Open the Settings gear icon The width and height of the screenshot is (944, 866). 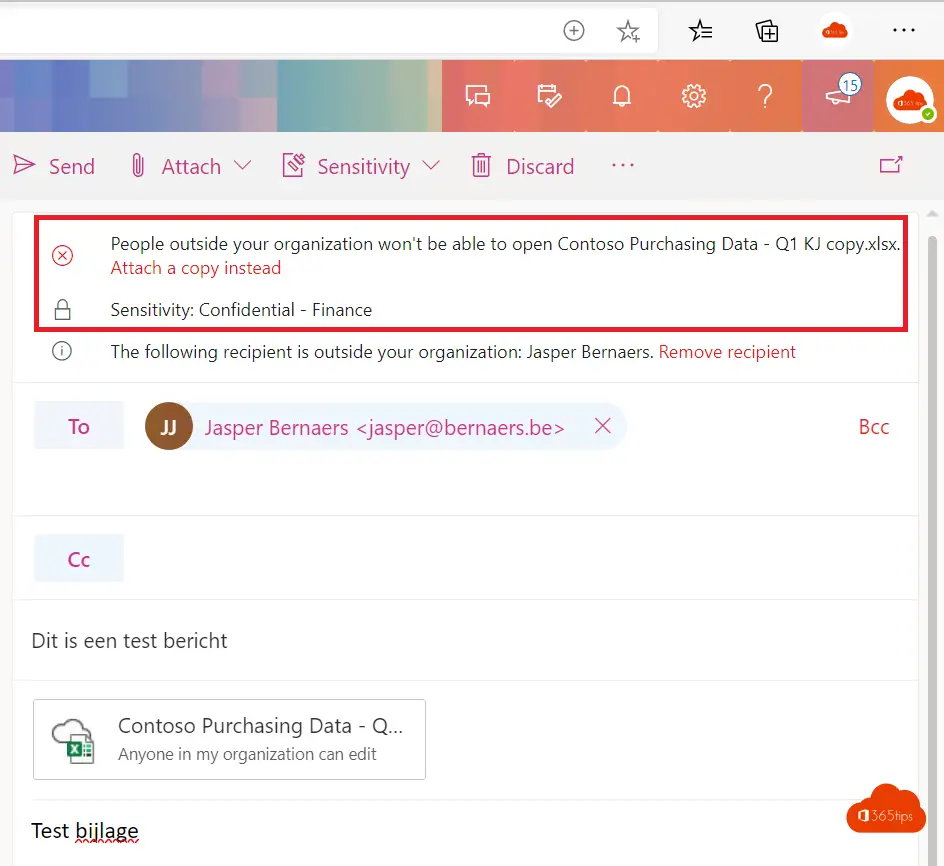pos(694,96)
